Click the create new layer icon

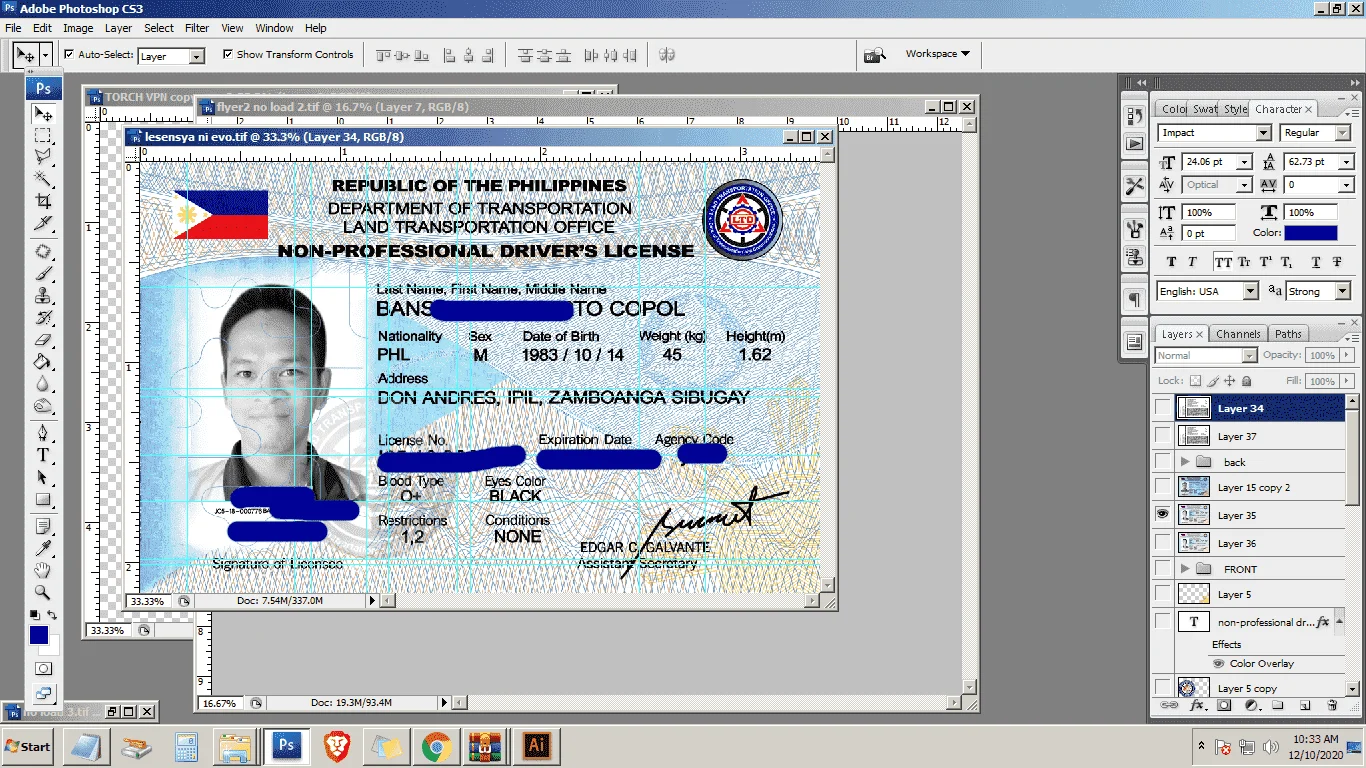(1307, 706)
